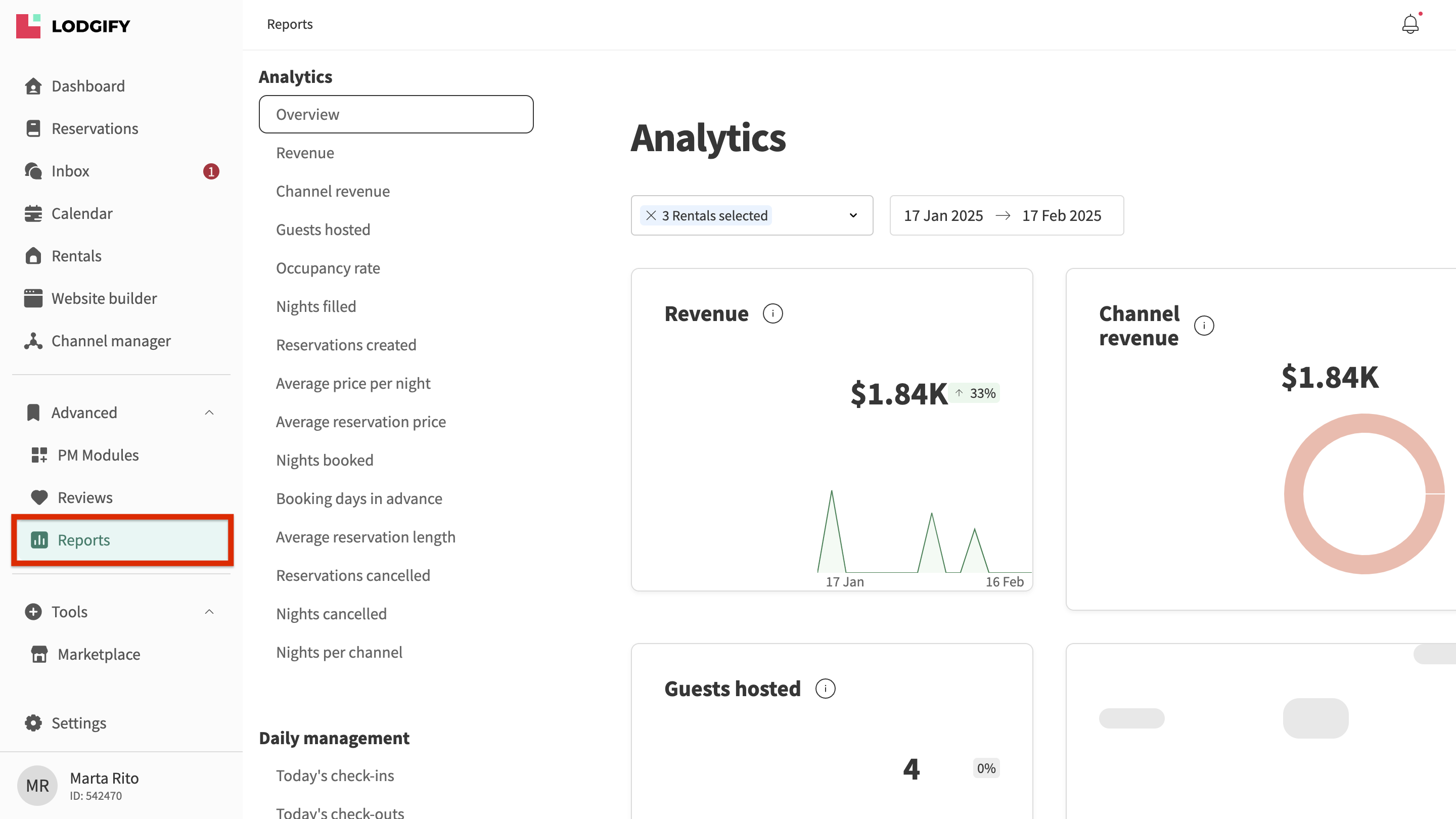Viewport: 1456px width, 819px height.
Task: Open Settings gear in the sidebar
Action: (33, 723)
